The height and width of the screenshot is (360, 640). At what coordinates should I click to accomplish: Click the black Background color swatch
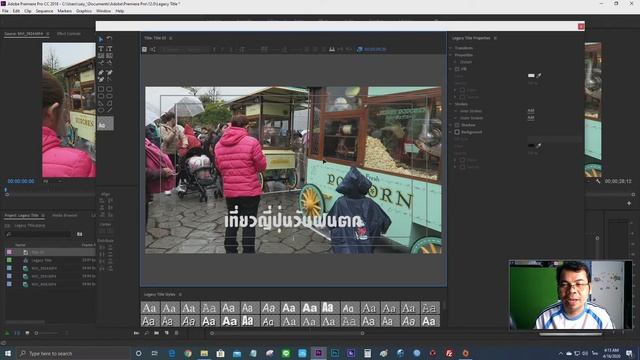coord(531,145)
